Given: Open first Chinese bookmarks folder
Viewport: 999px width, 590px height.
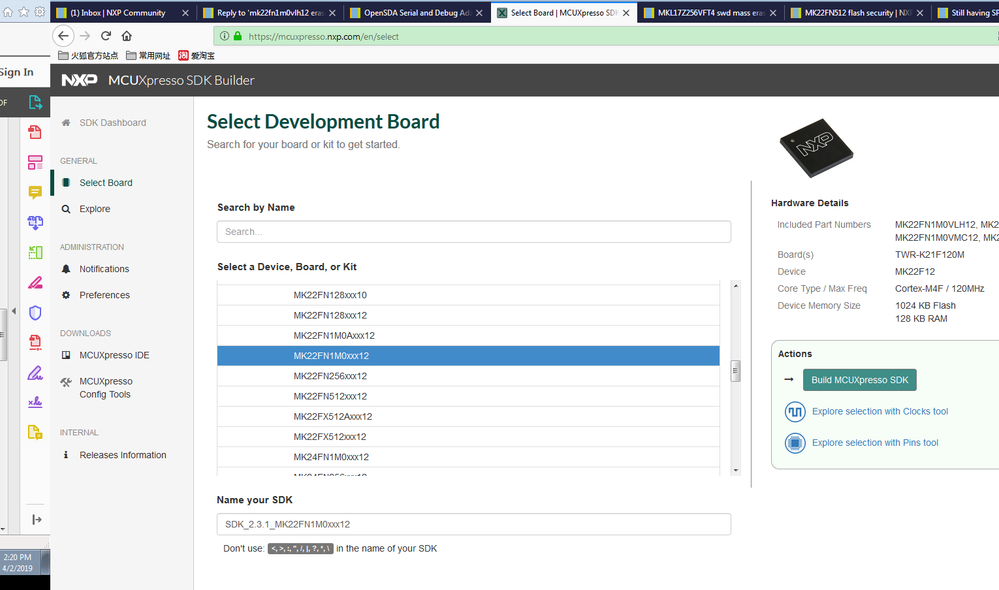Looking at the screenshot, I should [x=88, y=55].
